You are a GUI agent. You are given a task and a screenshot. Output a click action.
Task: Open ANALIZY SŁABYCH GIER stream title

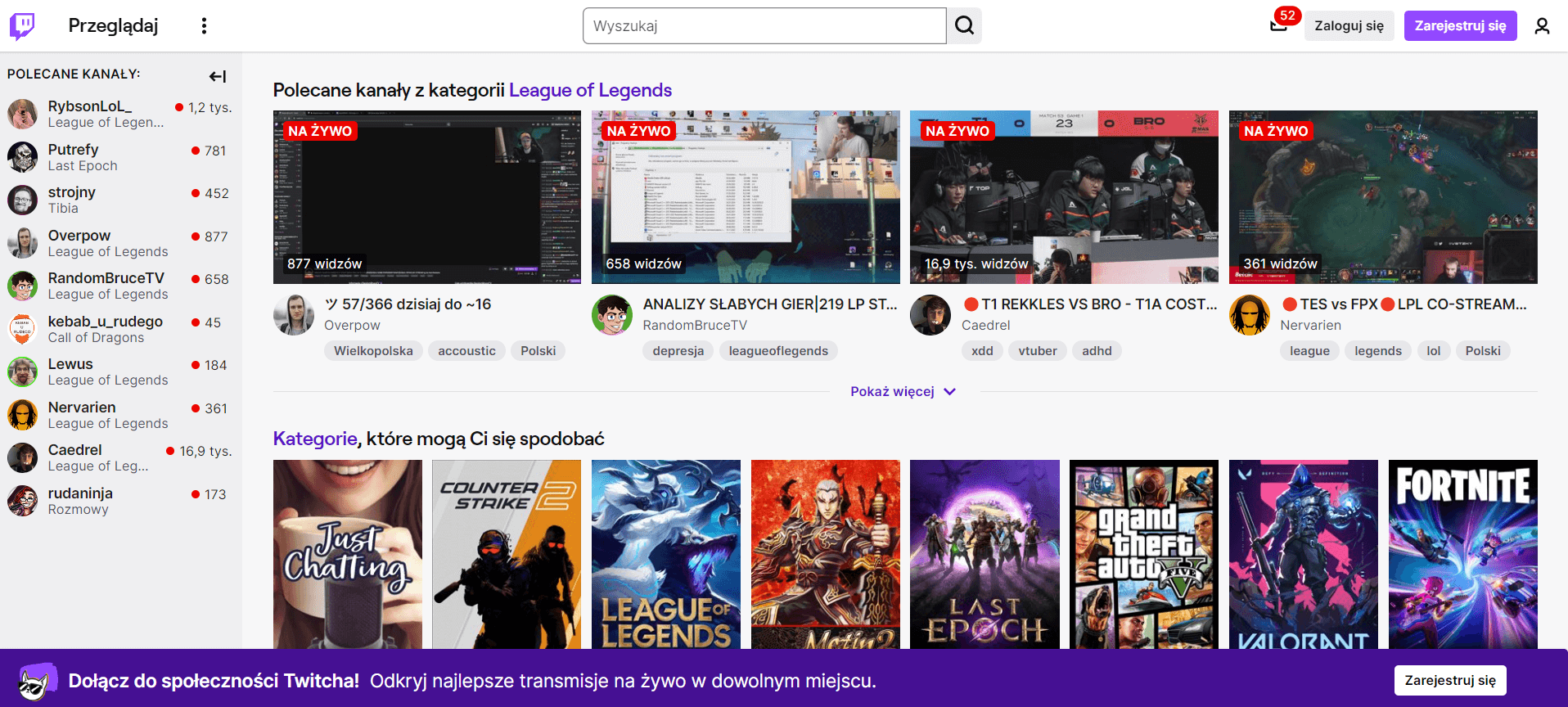[770, 304]
